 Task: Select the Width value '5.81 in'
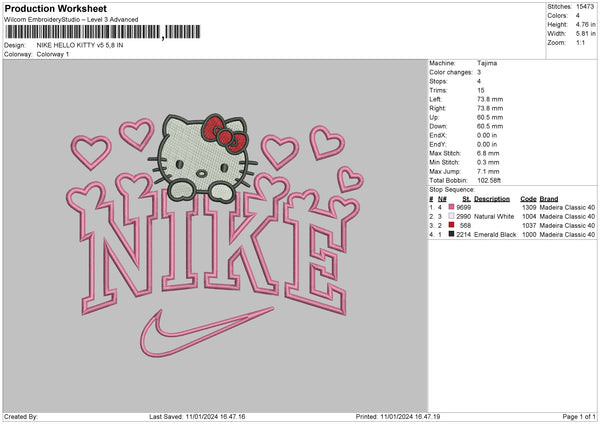point(585,34)
